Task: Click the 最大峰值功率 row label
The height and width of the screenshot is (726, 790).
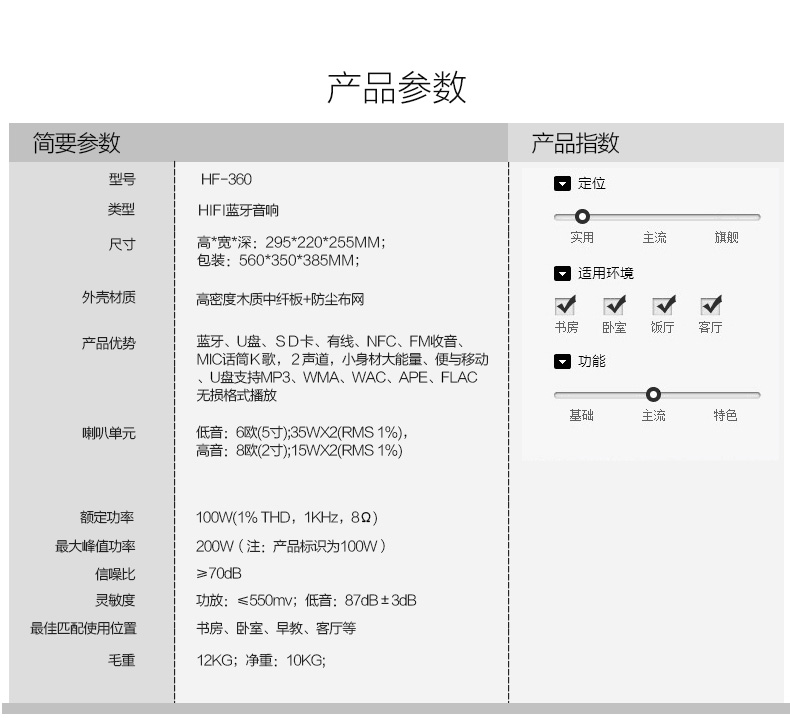Action: tap(95, 546)
